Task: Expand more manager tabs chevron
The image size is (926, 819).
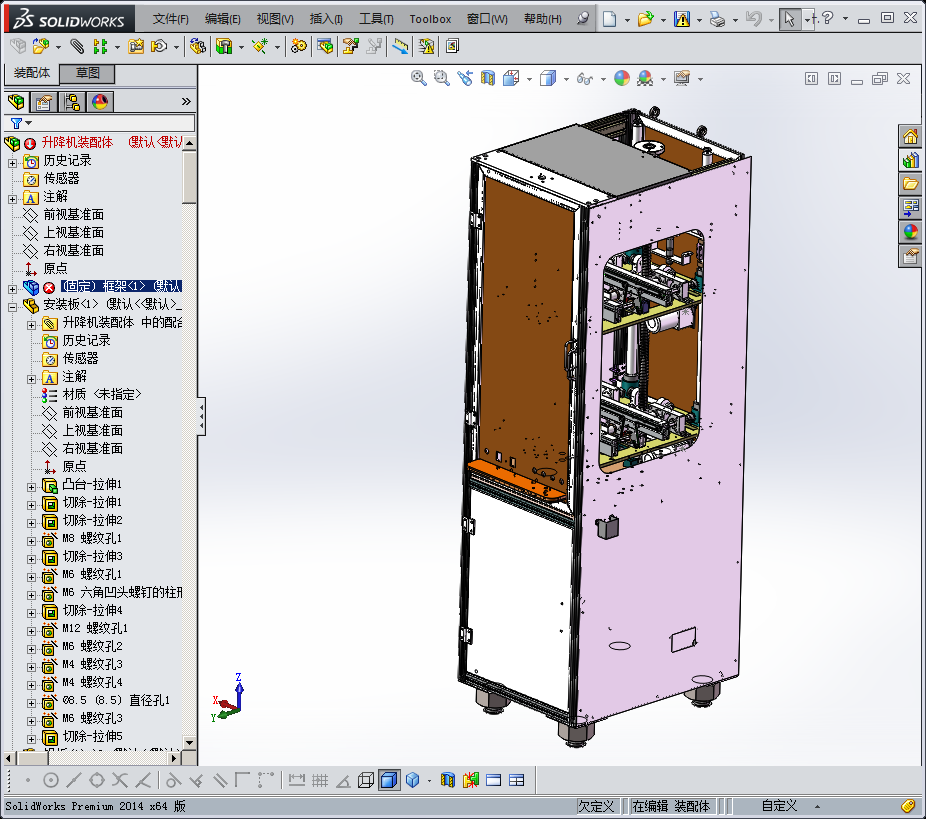Action: (186, 102)
